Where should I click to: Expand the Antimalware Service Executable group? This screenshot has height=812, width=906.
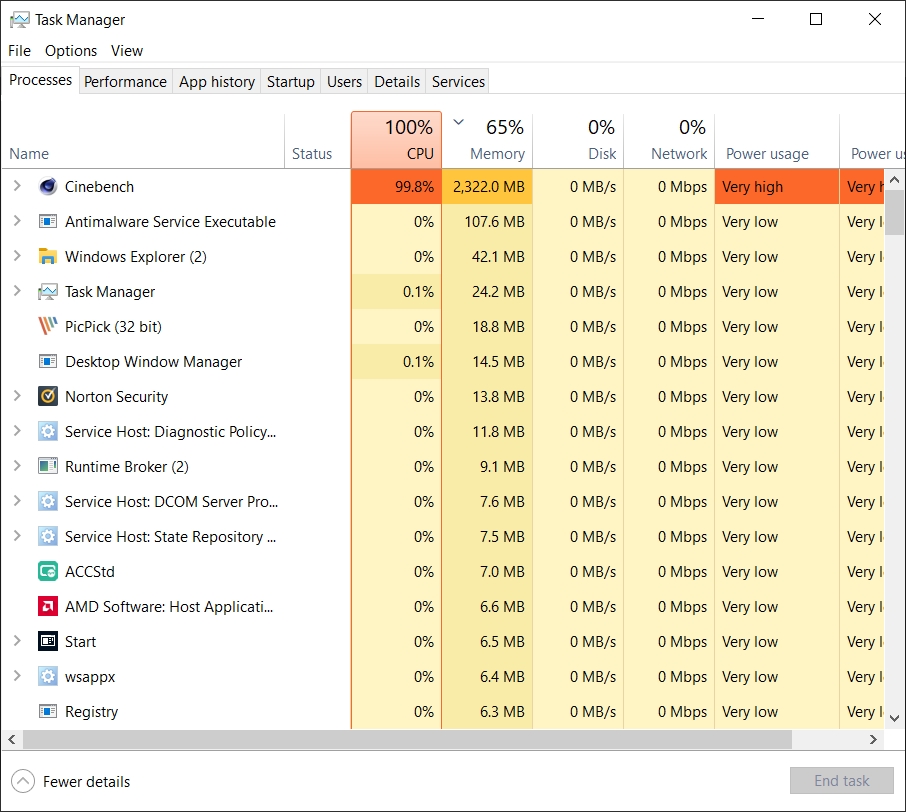tap(17, 221)
